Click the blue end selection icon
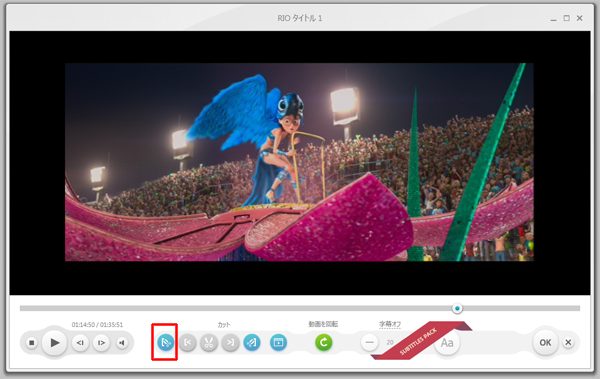 tap(252, 342)
